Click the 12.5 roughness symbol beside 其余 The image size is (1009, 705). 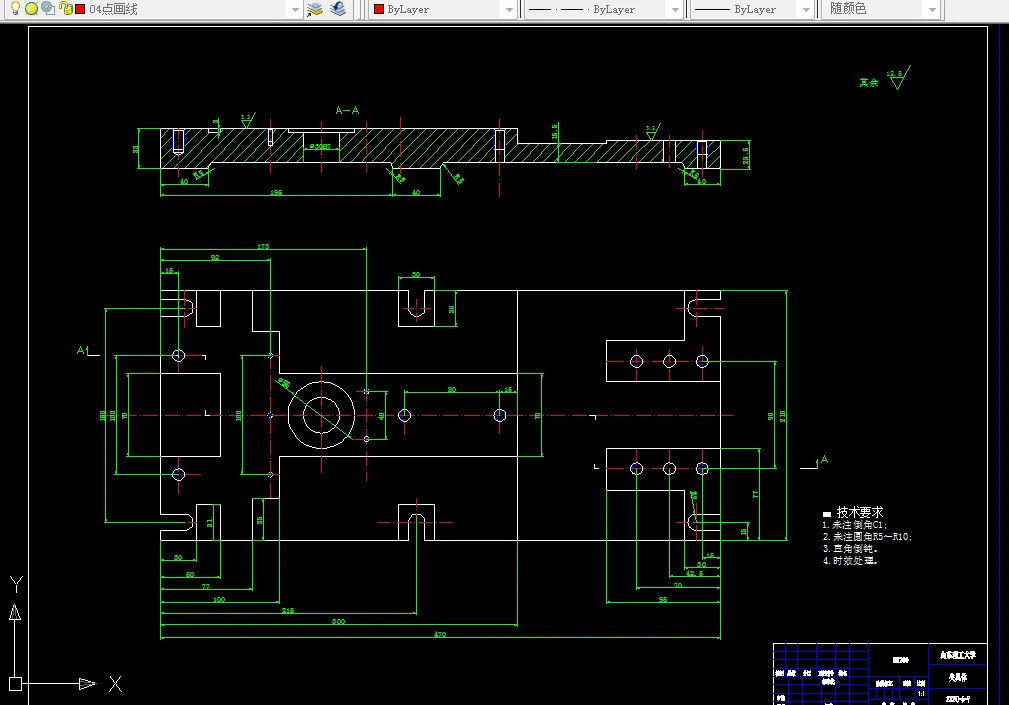tap(899, 77)
